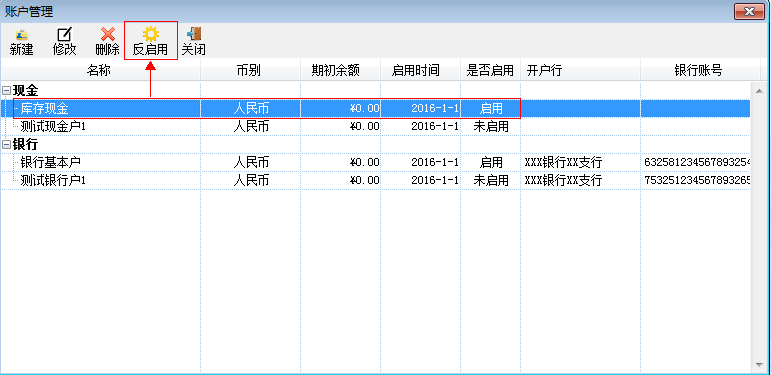Click the 开户行 column header
The height and width of the screenshot is (375, 771).
(x=581, y=71)
